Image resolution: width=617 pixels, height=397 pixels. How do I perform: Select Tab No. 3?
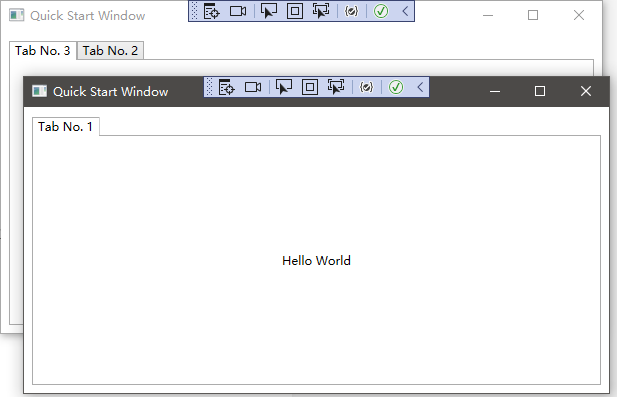42,51
